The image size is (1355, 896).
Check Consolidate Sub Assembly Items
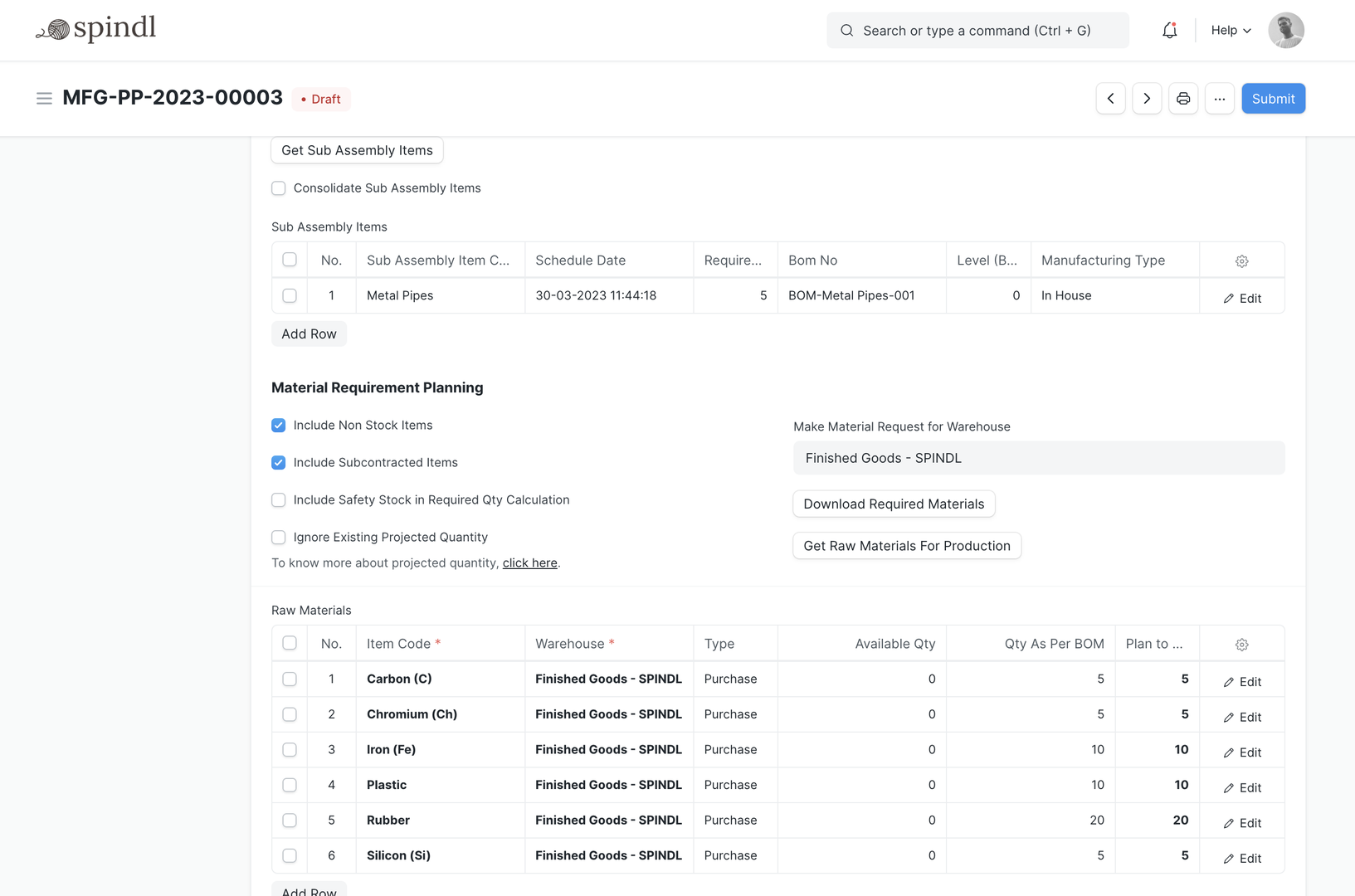click(279, 188)
